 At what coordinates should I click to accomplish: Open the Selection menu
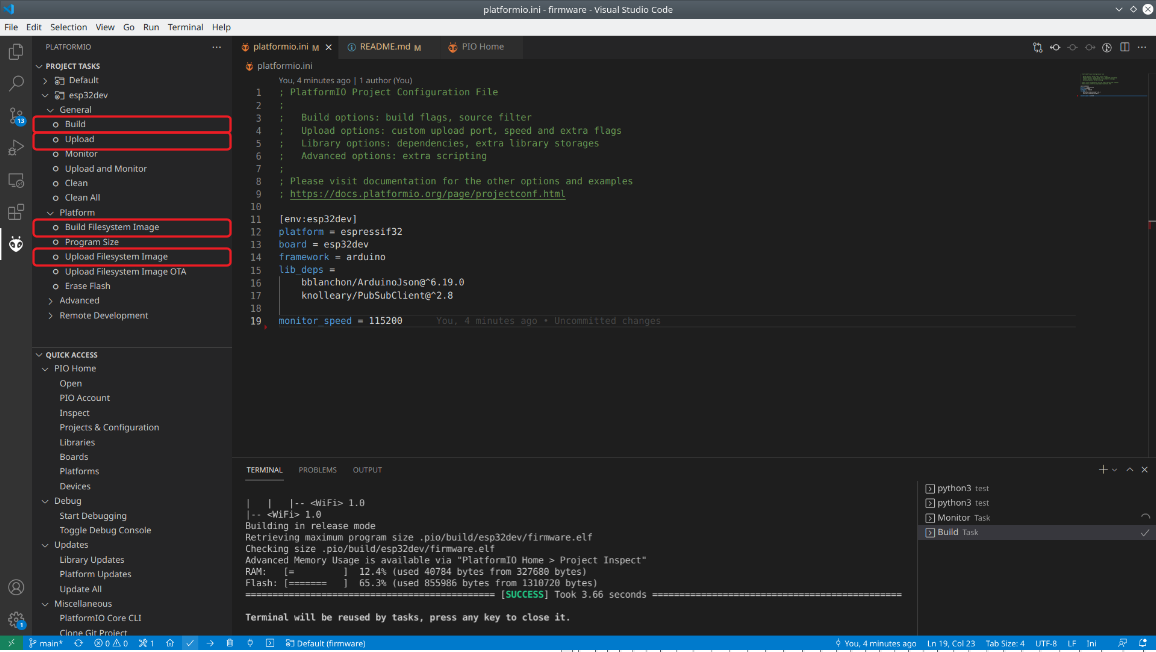click(69, 27)
